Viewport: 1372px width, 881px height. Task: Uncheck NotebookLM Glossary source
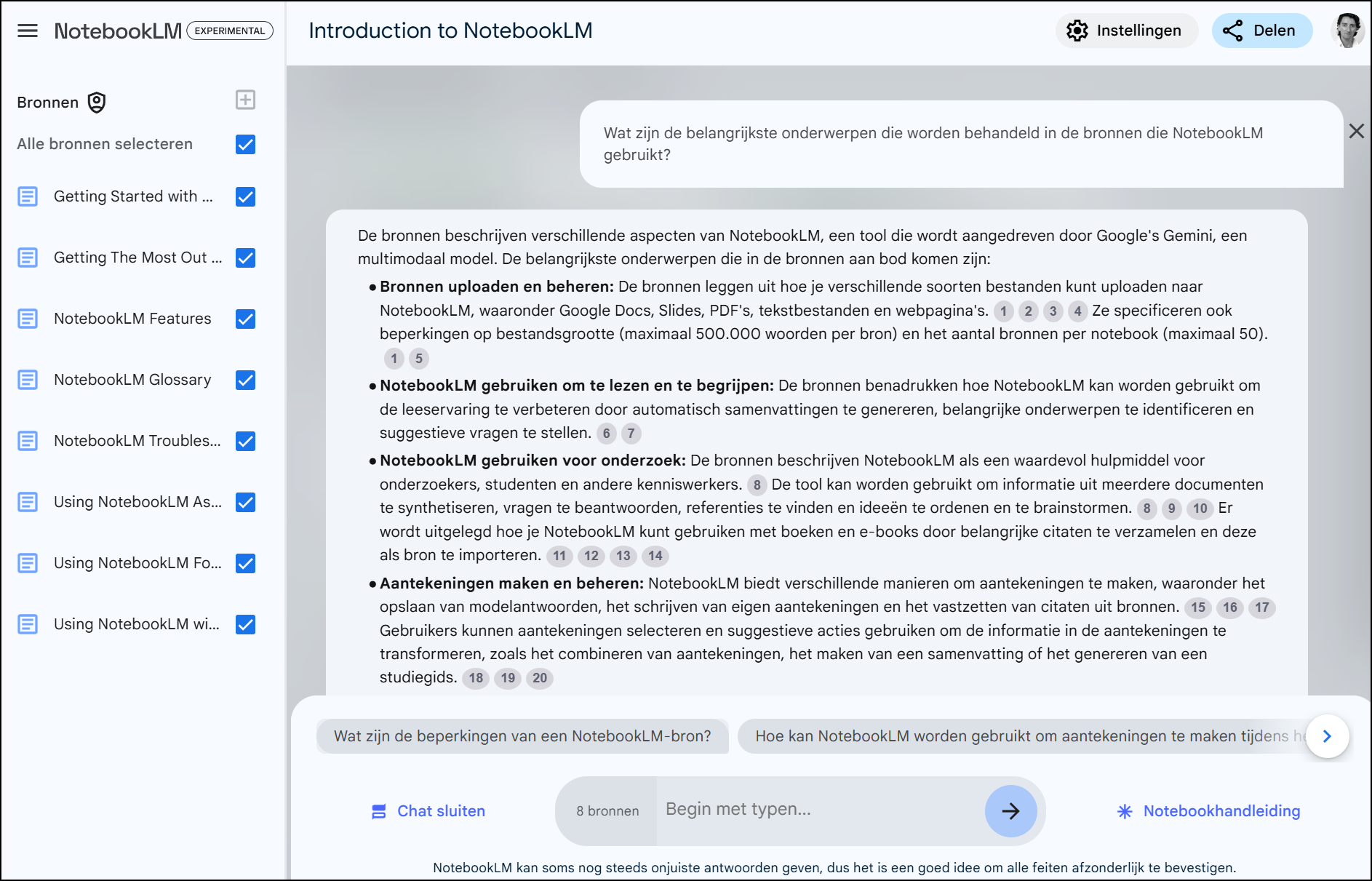click(245, 380)
